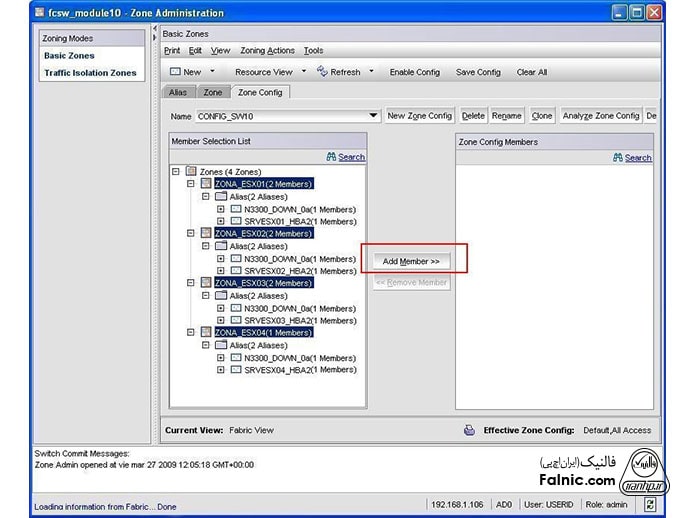This screenshot has width=694, height=518.
Task: Select the ZONA_ESX03 zone entry
Action: point(263,283)
